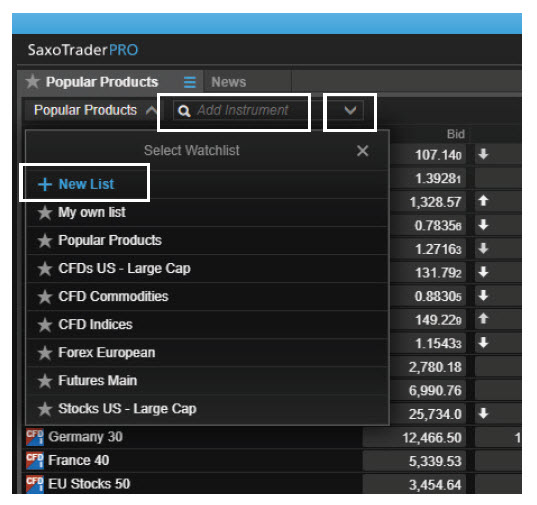Click the bid price 1.27163
This screenshot has height=505, width=537.
pos(438,249)
